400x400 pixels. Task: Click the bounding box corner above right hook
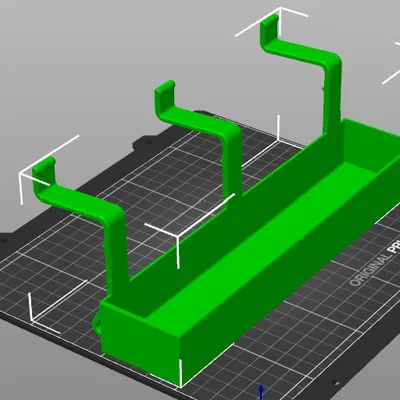click(279, 9)
